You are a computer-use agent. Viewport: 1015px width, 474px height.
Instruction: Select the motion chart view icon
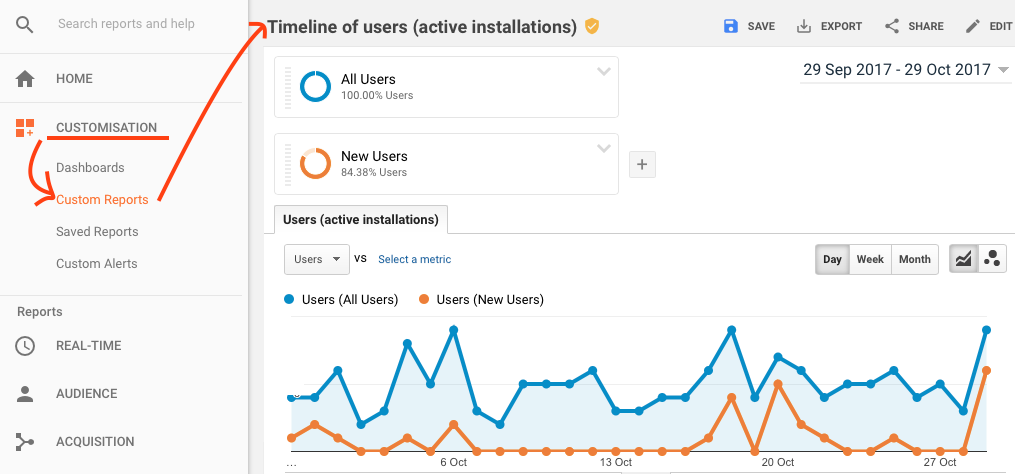(992, 259)
